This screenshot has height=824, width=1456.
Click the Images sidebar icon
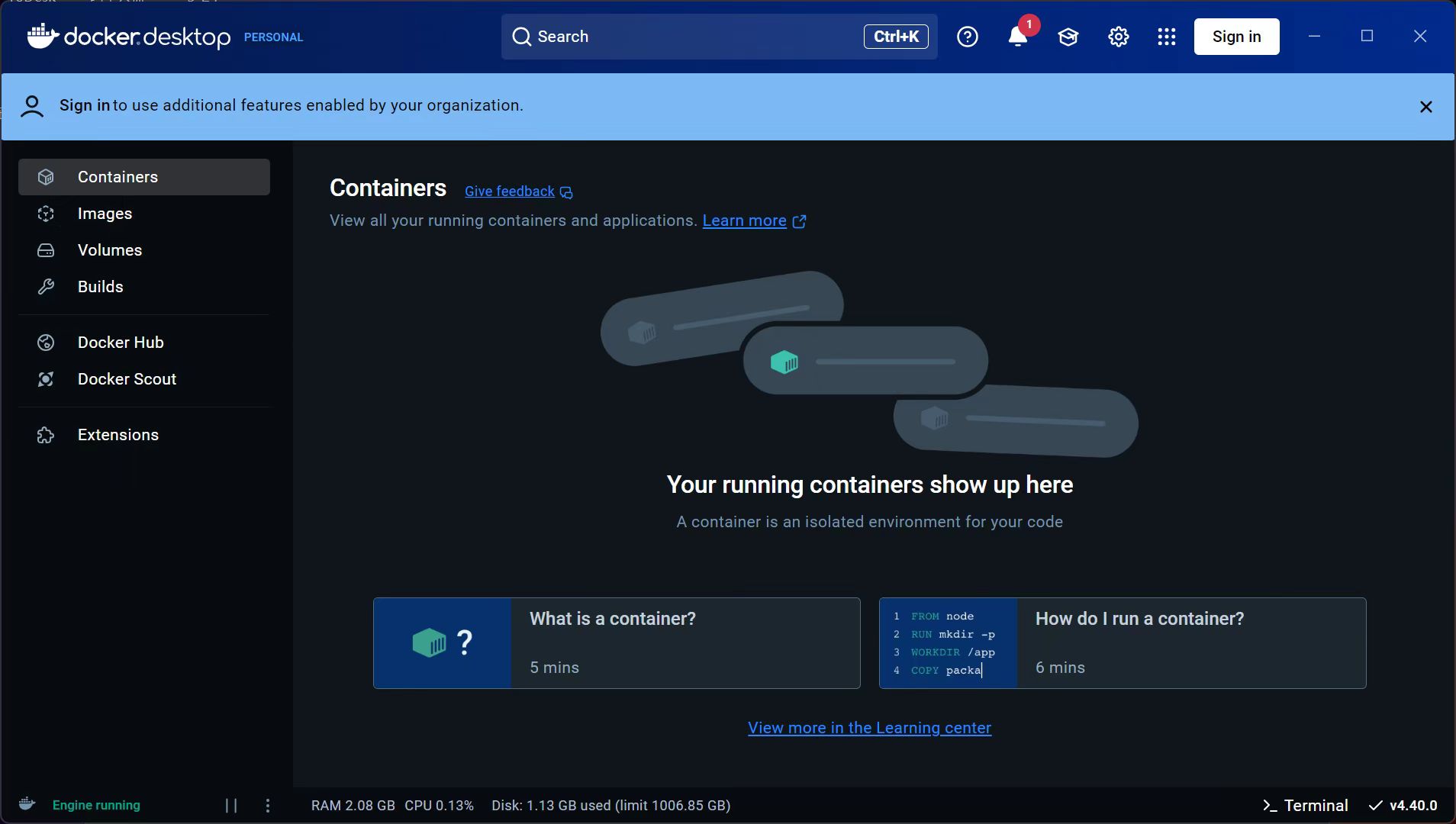46,214
